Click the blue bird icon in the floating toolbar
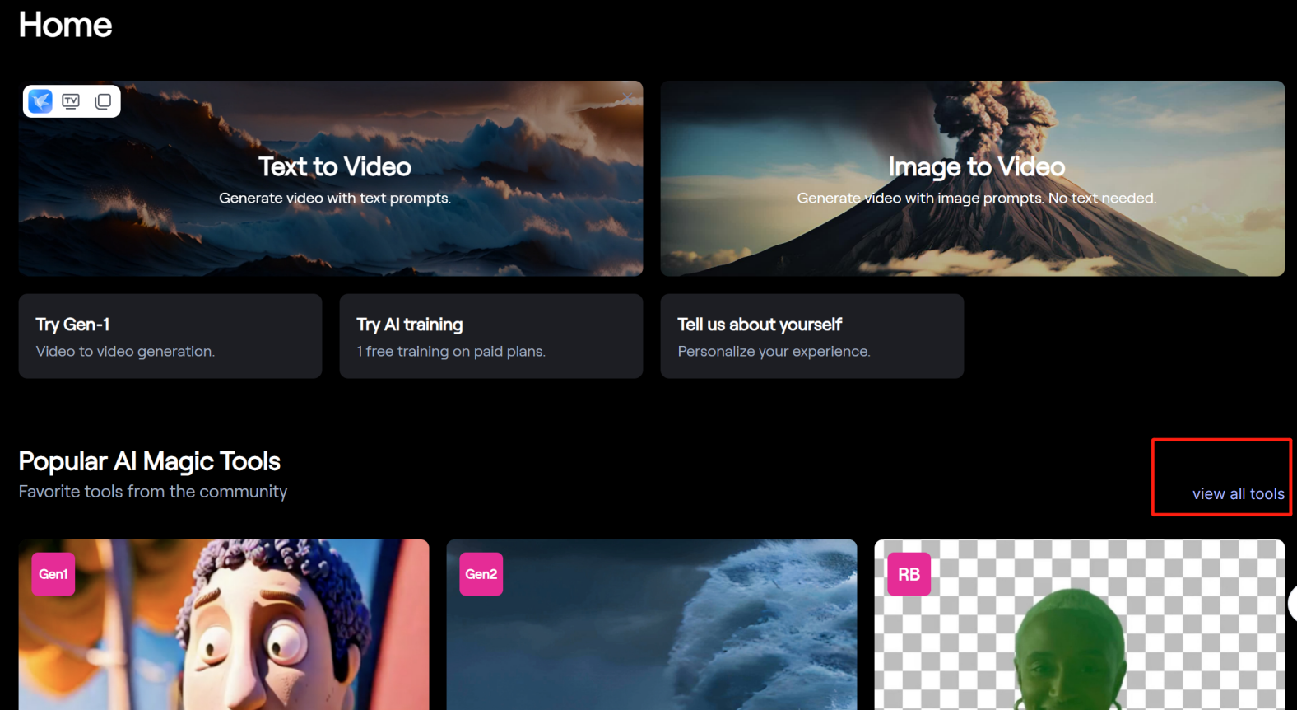 [40, 101]
